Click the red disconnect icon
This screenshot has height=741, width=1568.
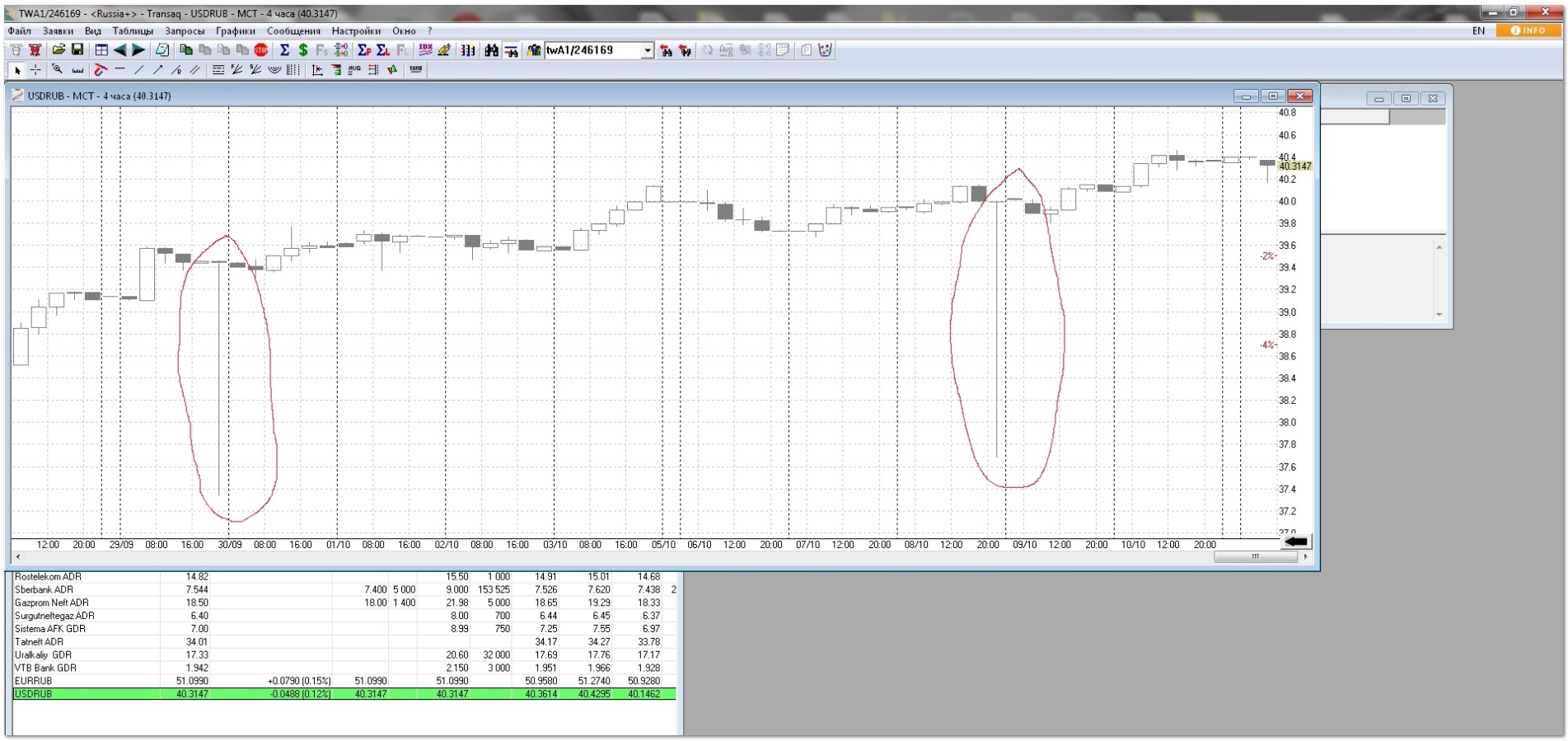(x=35, y=50)
